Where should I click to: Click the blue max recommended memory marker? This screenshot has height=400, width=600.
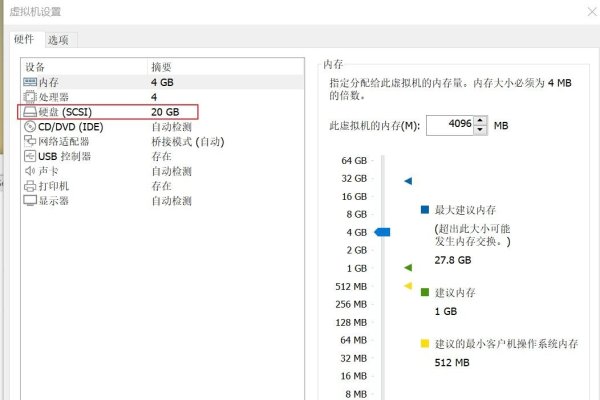point(408,181)
